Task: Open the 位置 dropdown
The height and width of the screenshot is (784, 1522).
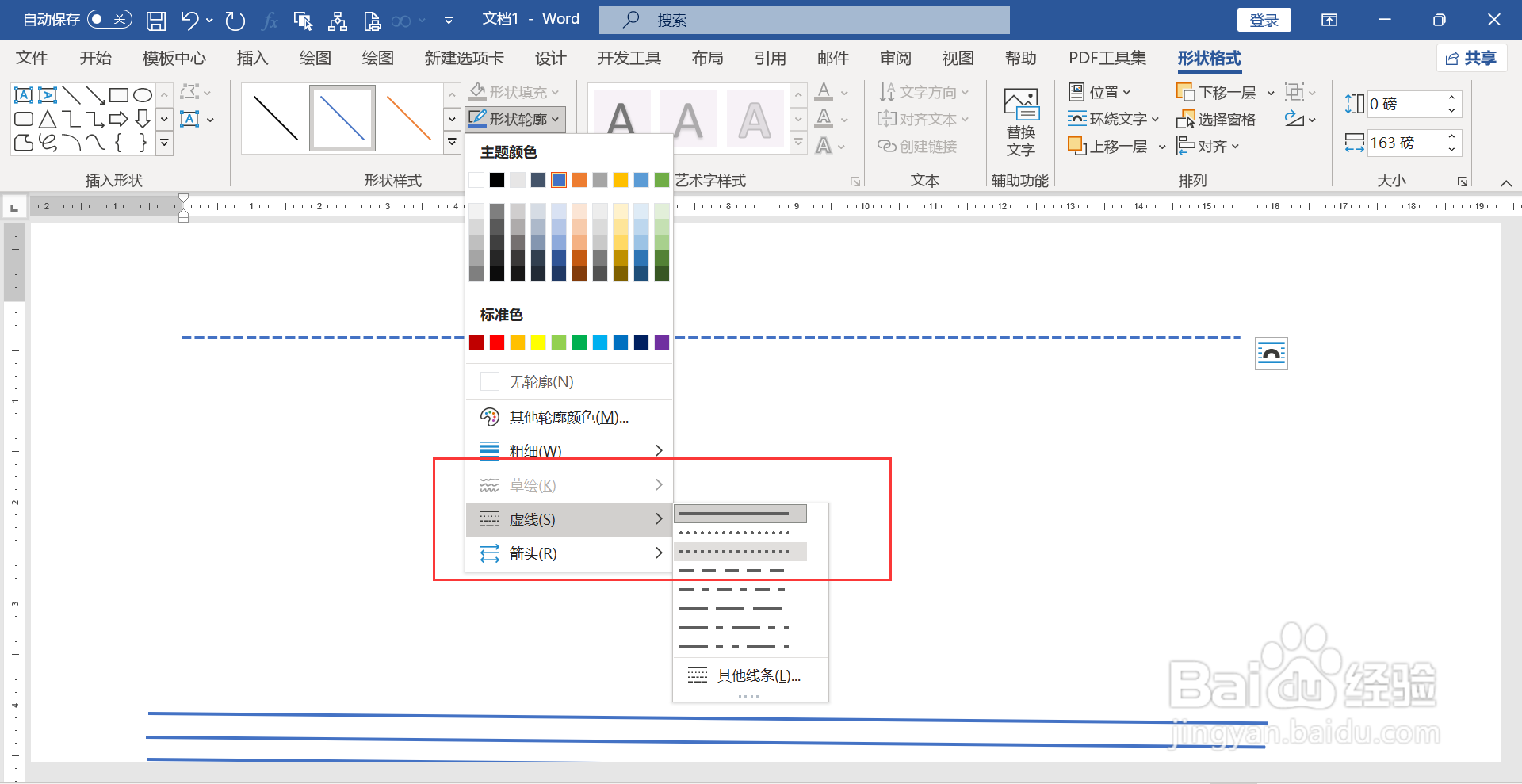Action: click(x=1099, y=92)
